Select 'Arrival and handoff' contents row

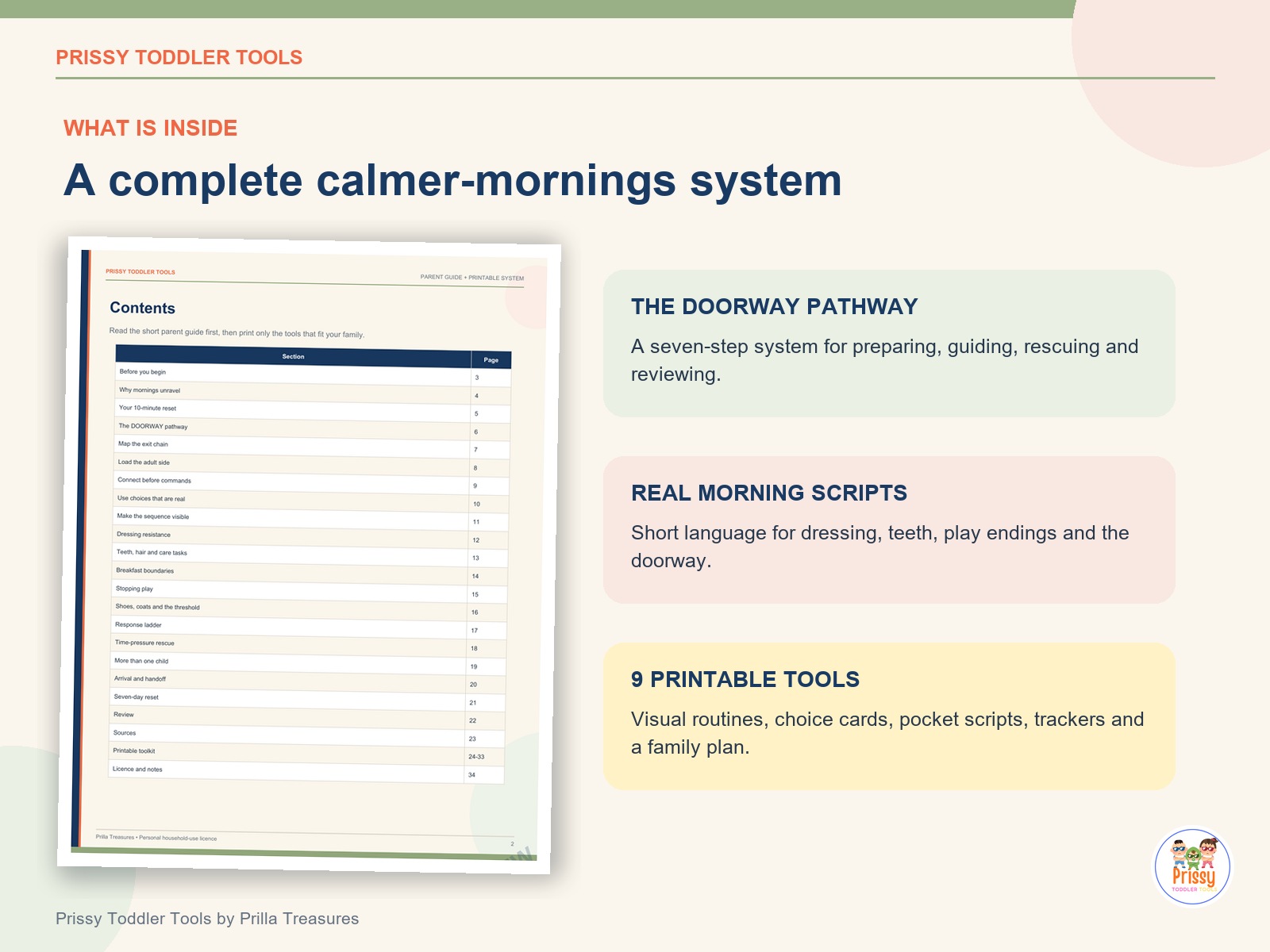point(307,681)
